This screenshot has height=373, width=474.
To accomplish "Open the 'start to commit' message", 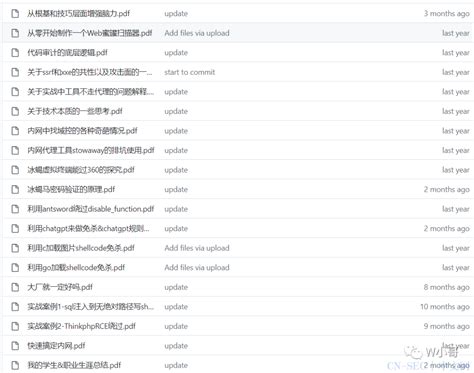I will 190,72.
